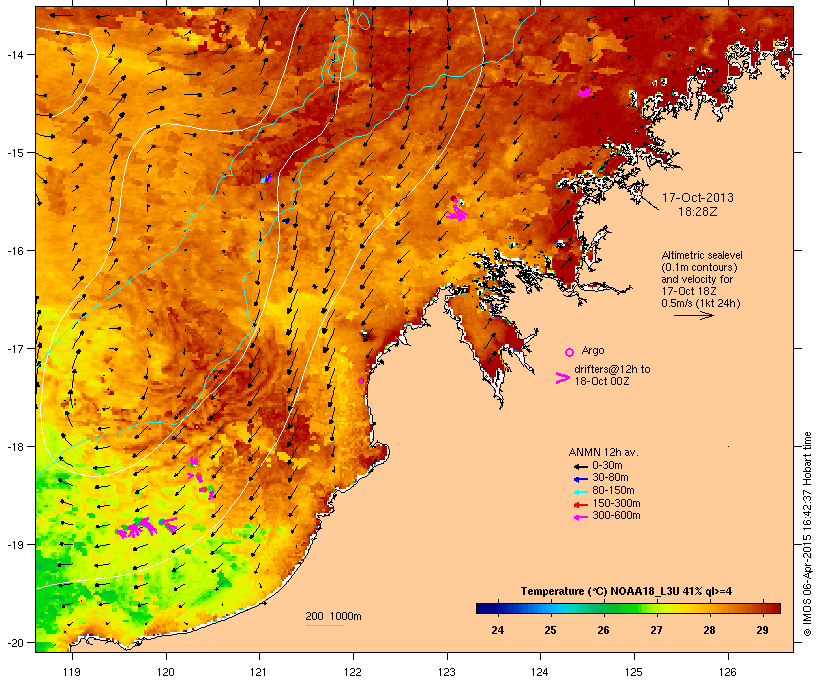
Task: Click the '(0.1m contours)' text
Action: click(x=699, y=267)
